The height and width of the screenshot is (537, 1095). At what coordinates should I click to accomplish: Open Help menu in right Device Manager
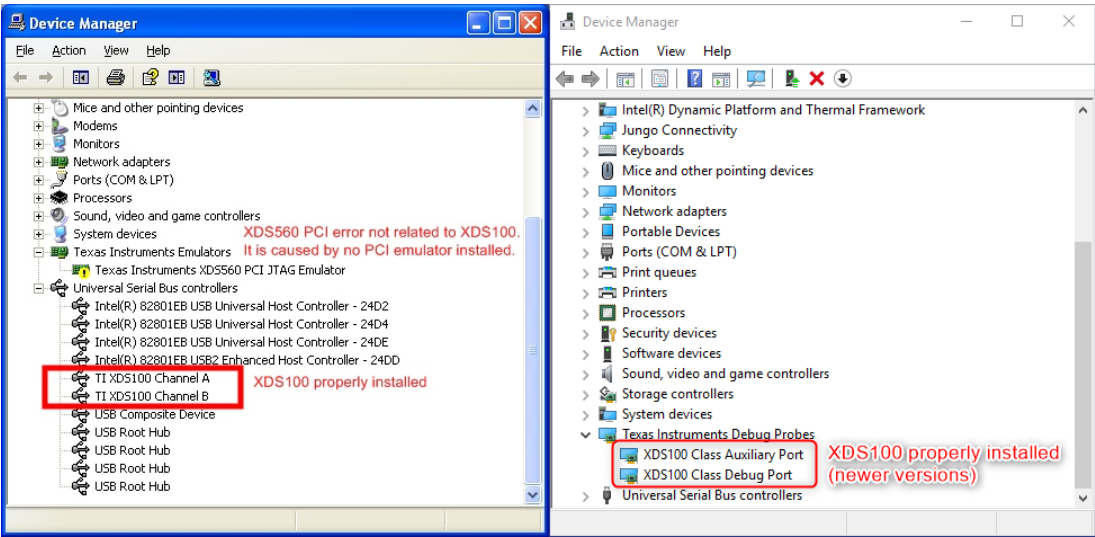[716, 51]
